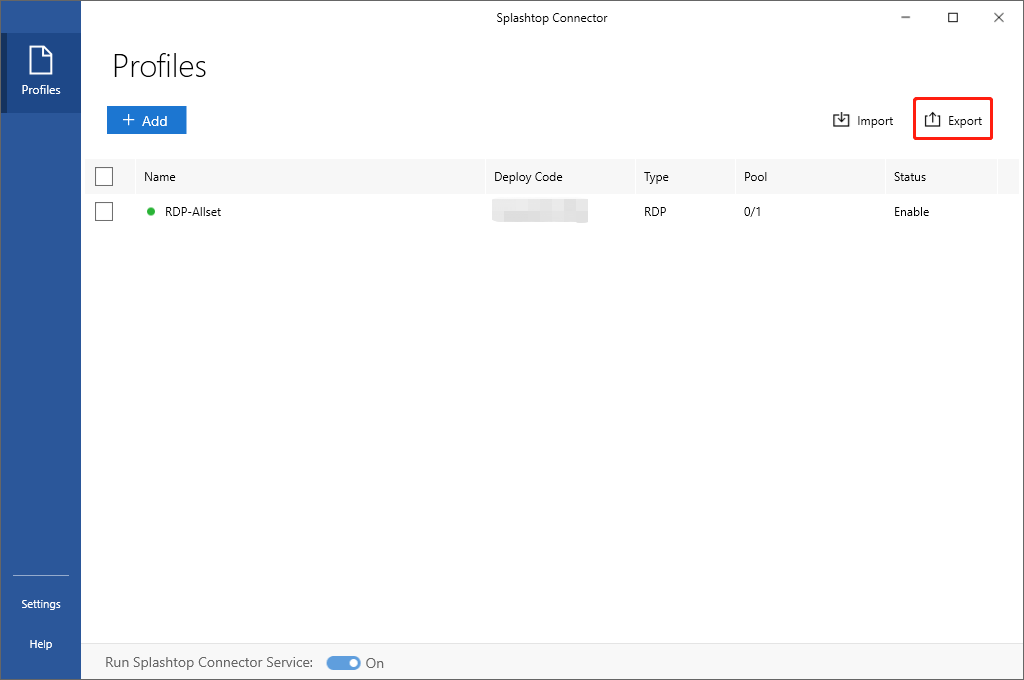
Task: Check the box for the RDP-Allset profile
Action: pos(104,212)
